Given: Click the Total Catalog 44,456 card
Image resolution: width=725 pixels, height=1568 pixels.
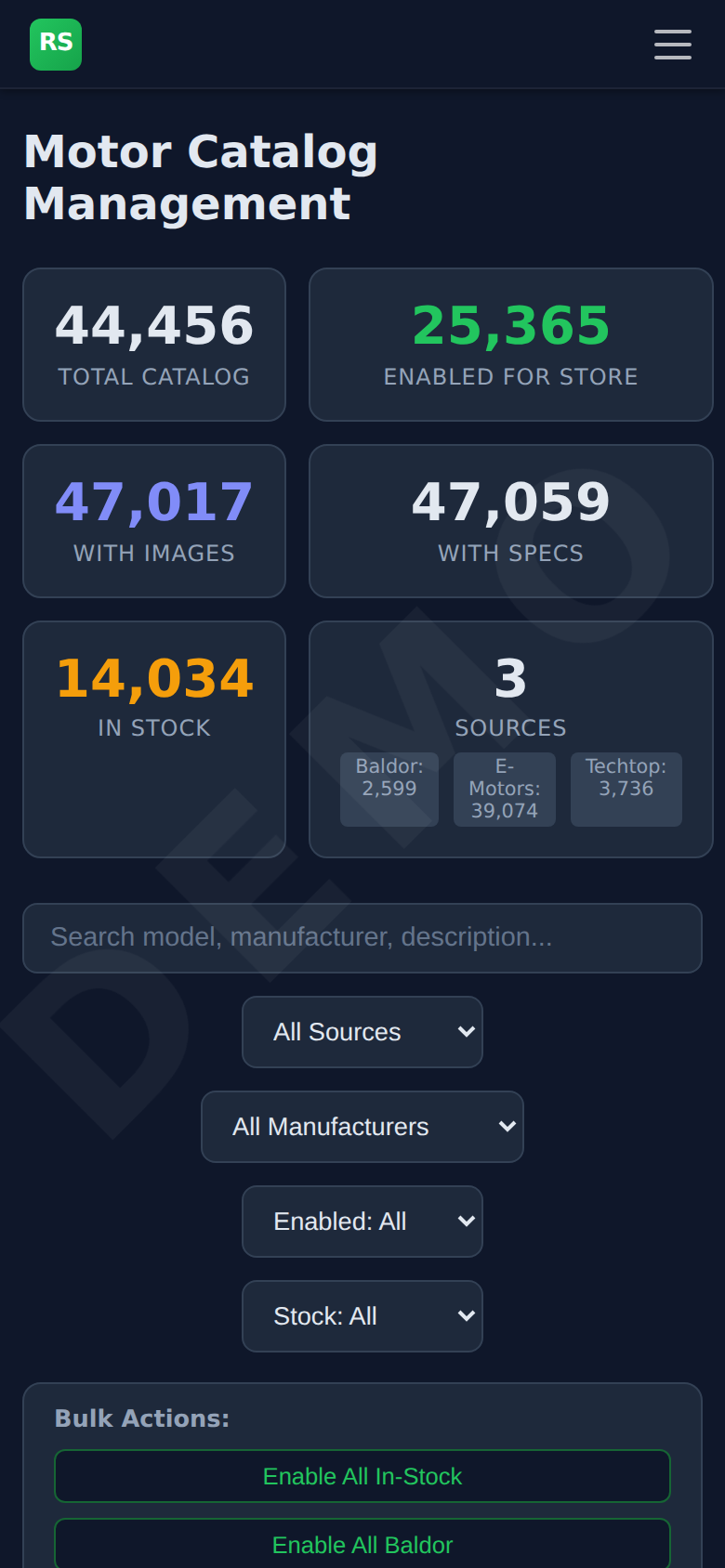Looking at the screenshot, I should tap(154, 345).
